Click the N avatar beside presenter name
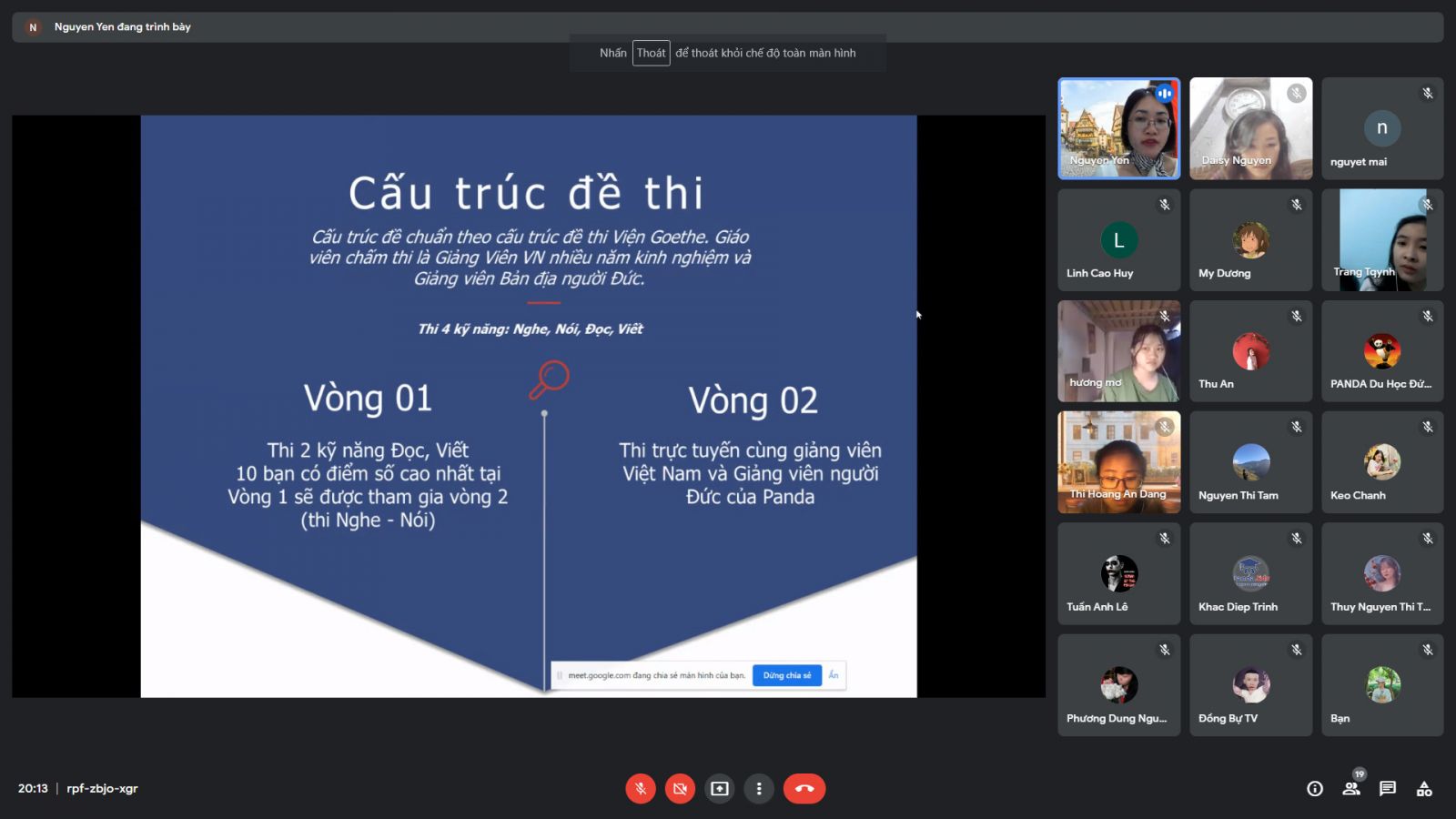The image size is (1456, 819). coord(33,27)
